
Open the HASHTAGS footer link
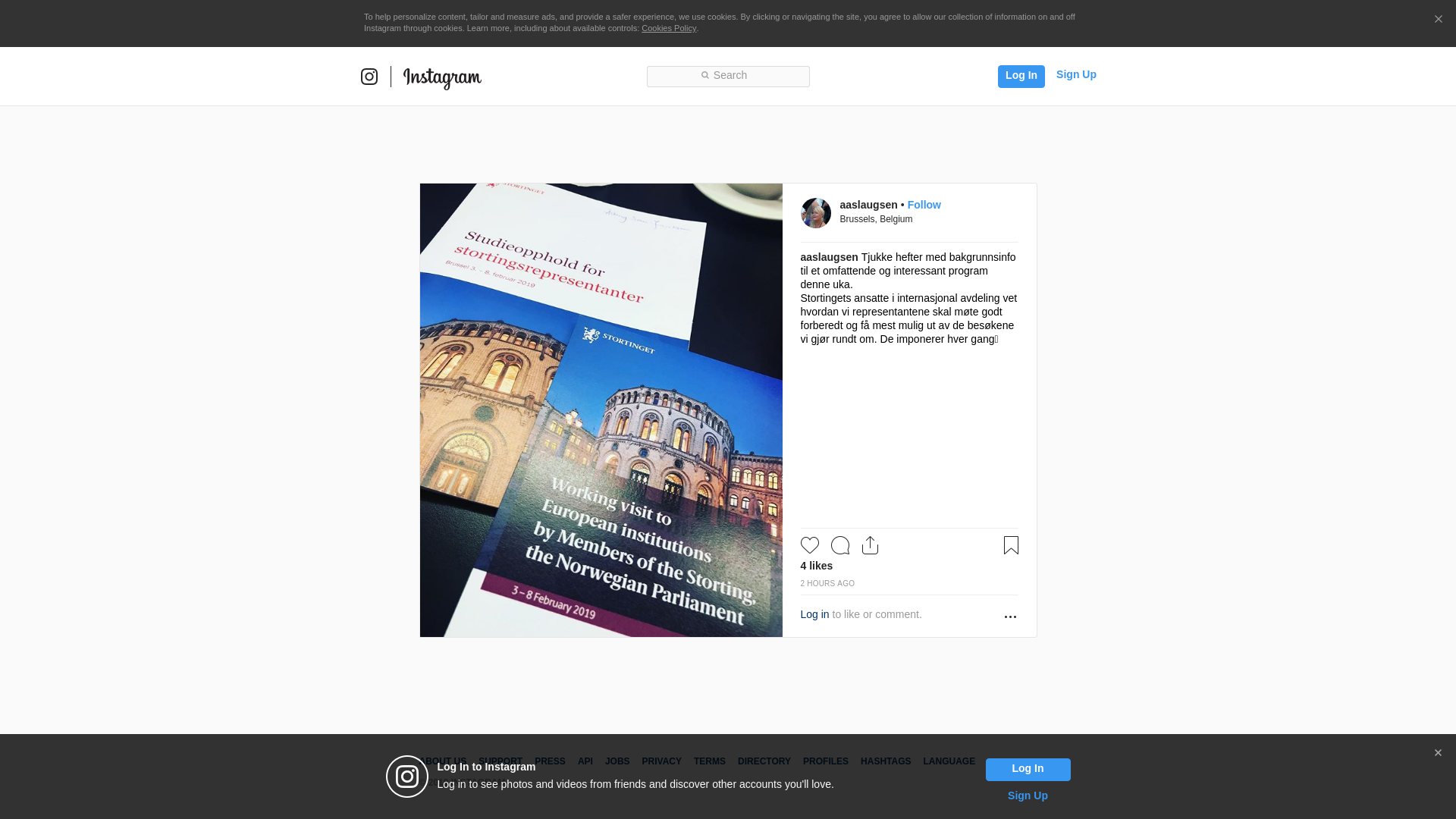click(886, 761)
